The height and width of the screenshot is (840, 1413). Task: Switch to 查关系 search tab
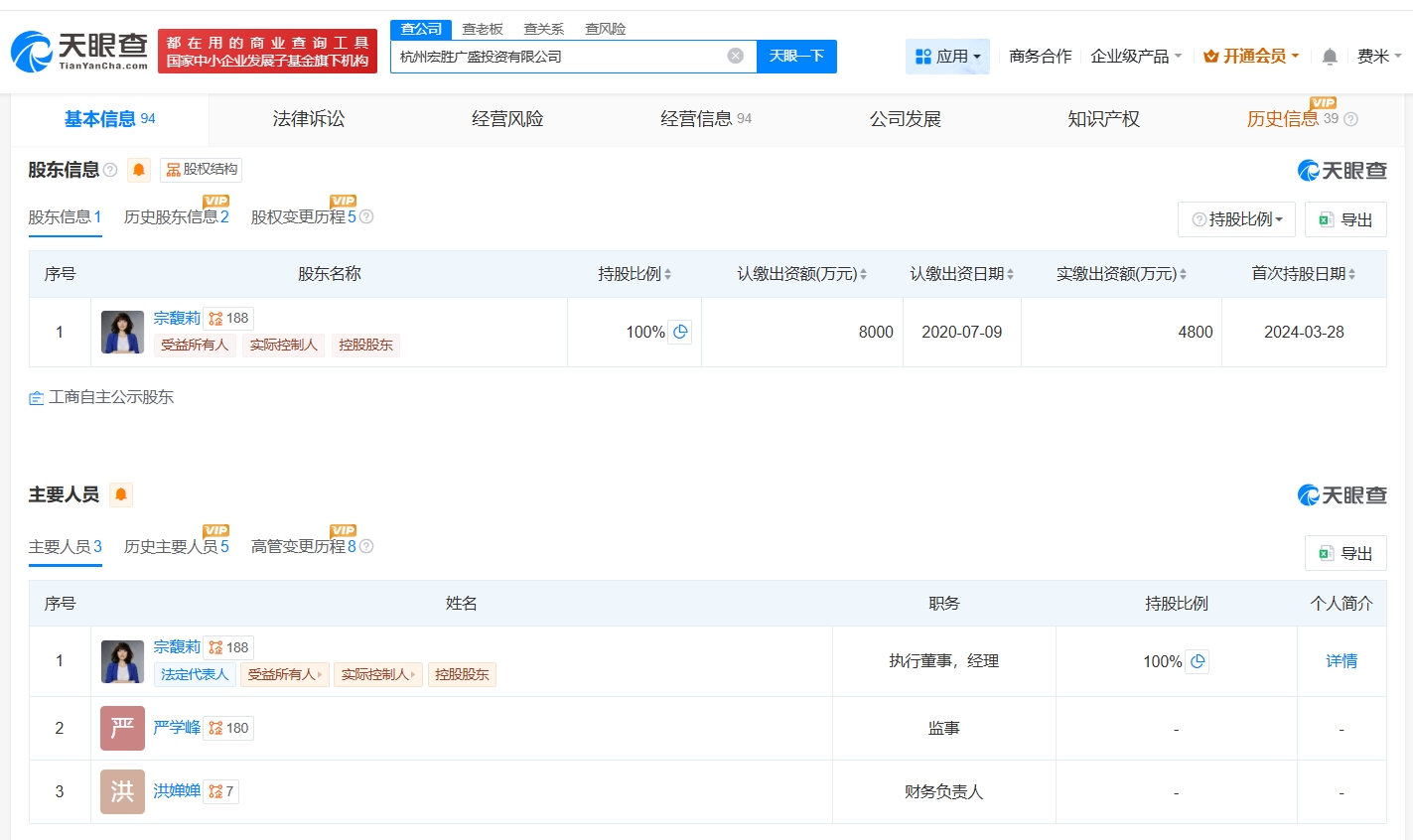[544, 29]
